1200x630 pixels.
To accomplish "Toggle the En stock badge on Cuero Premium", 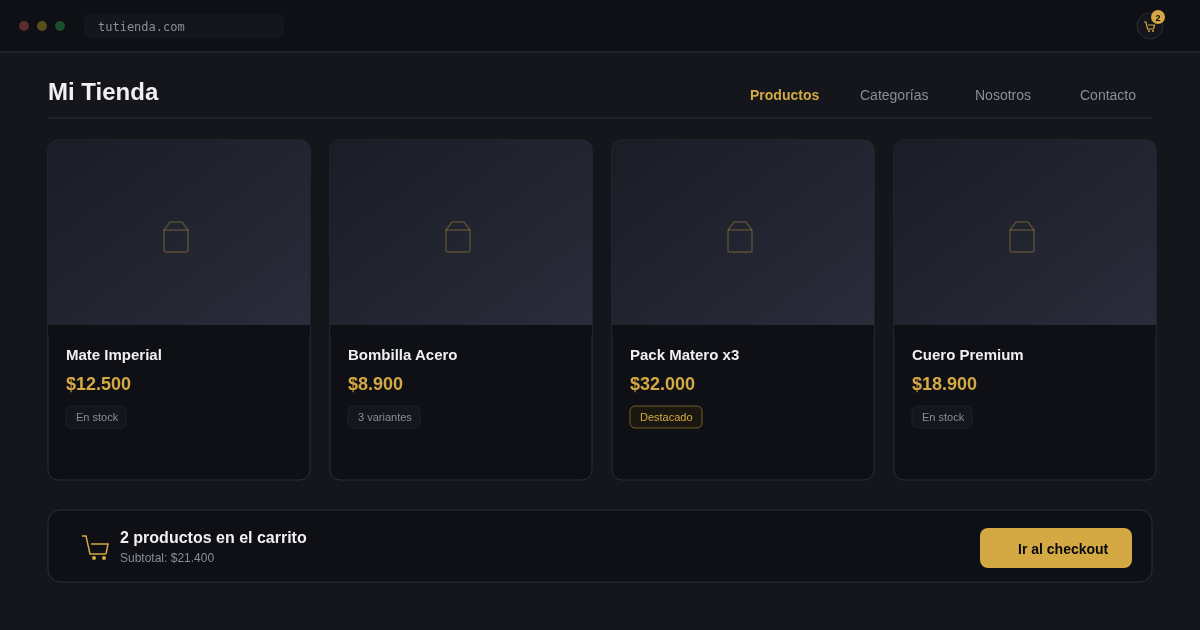I will (942, 417).
